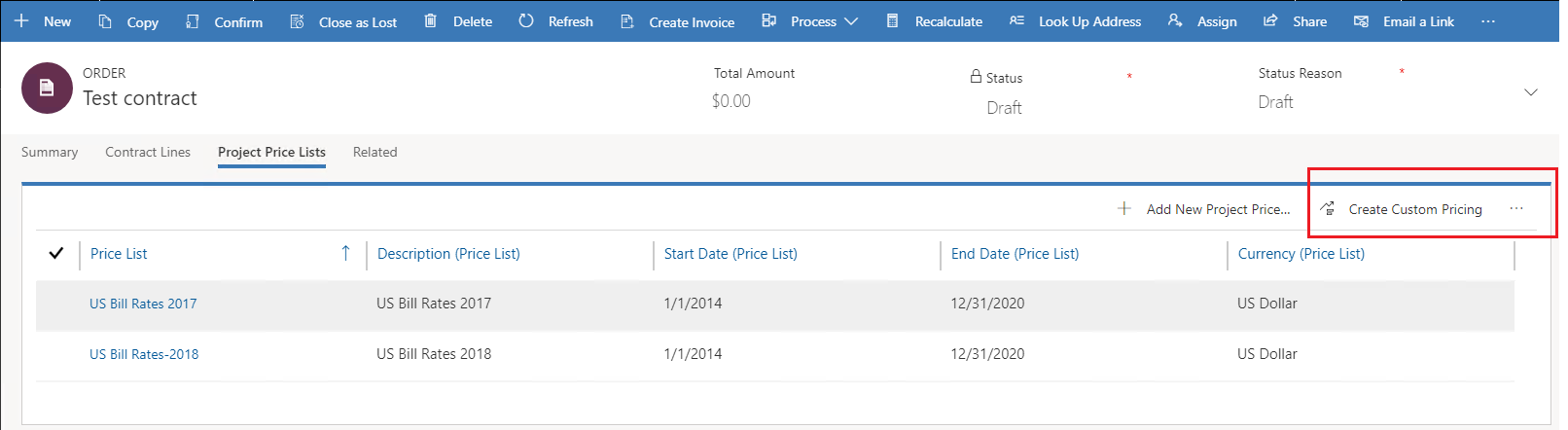
Task: Sort by Currency (Price List) column
Action: point(1301,253)
